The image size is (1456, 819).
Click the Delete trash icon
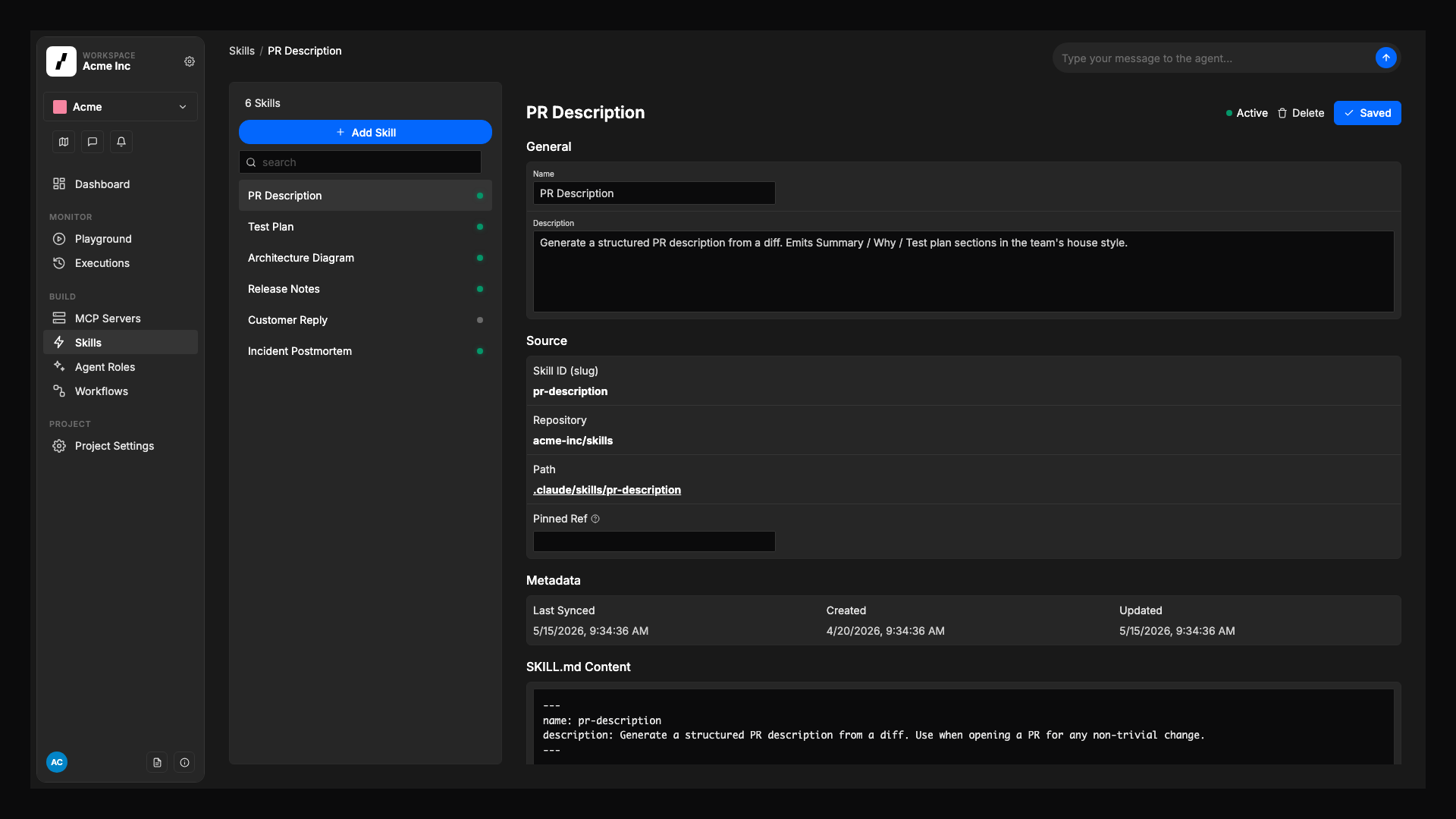tap(1282, 113)
